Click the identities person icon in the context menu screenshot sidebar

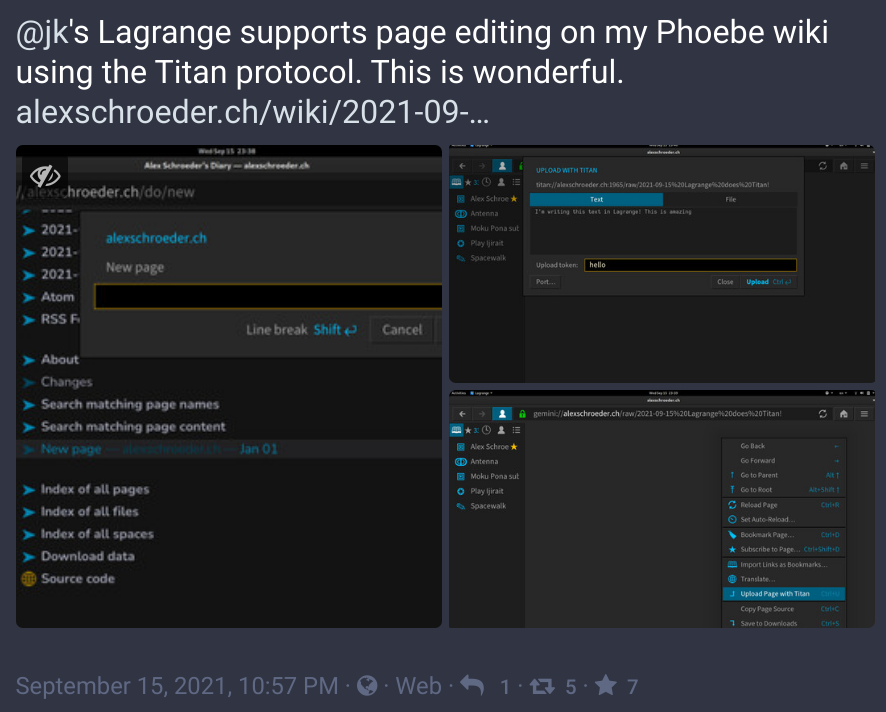501,430
